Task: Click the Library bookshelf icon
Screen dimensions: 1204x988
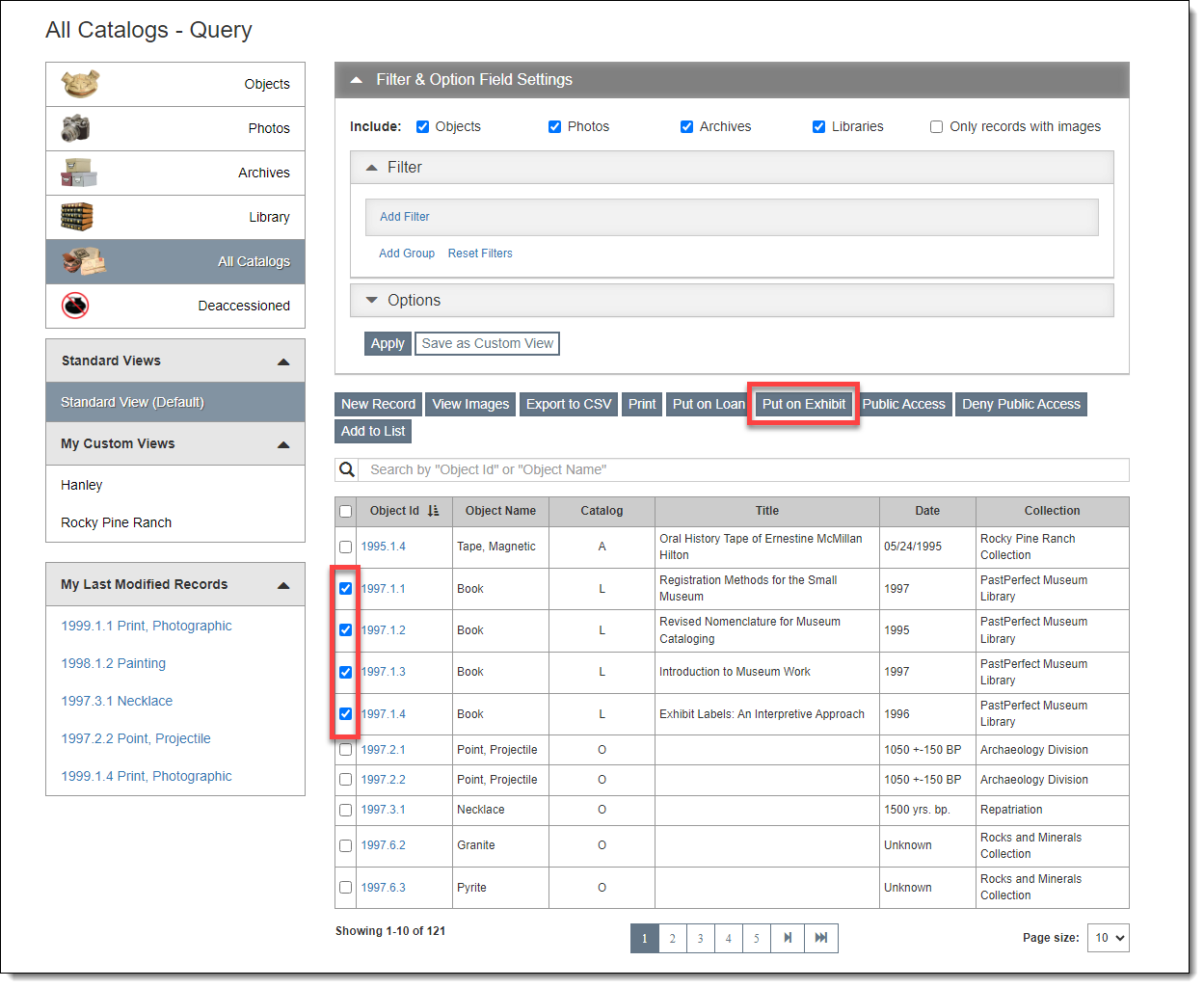Action: 77,217
